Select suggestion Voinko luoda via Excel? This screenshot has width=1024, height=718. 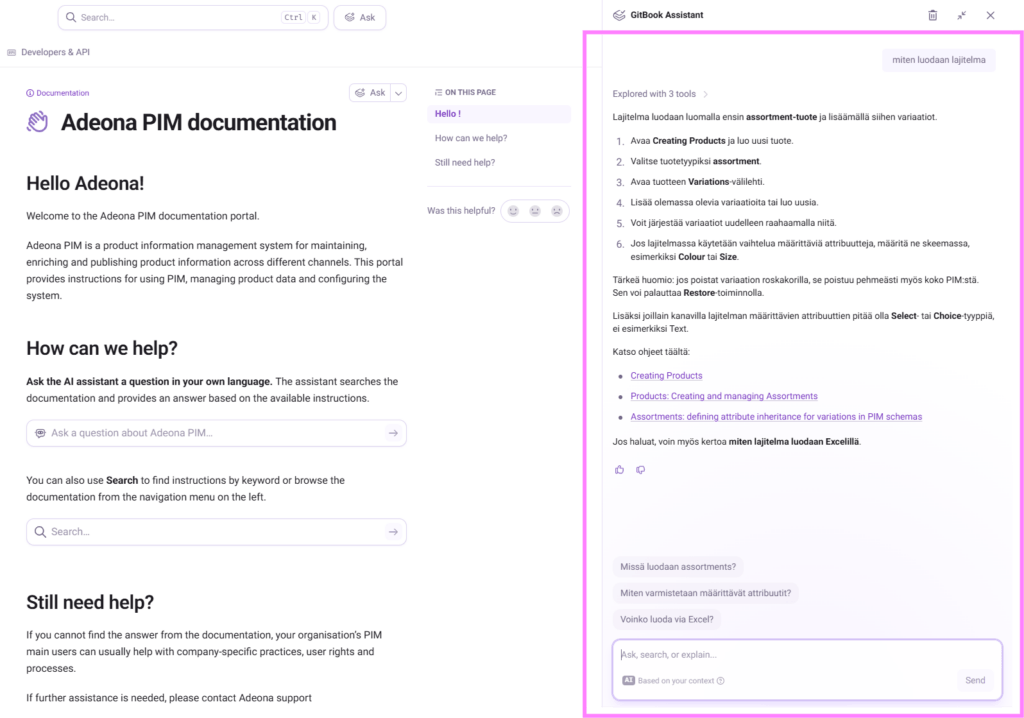[x=667, y=619]
